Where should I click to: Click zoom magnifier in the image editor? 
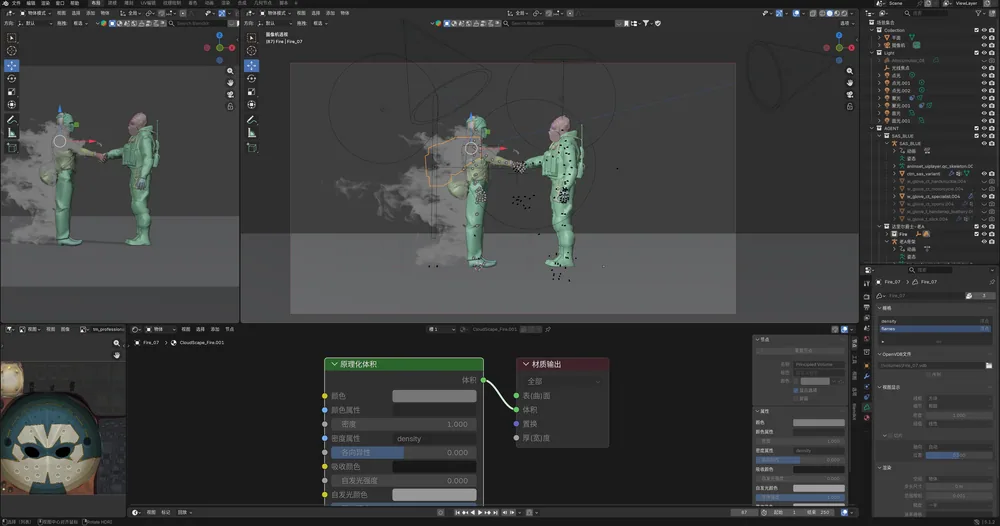pos(117,343)
